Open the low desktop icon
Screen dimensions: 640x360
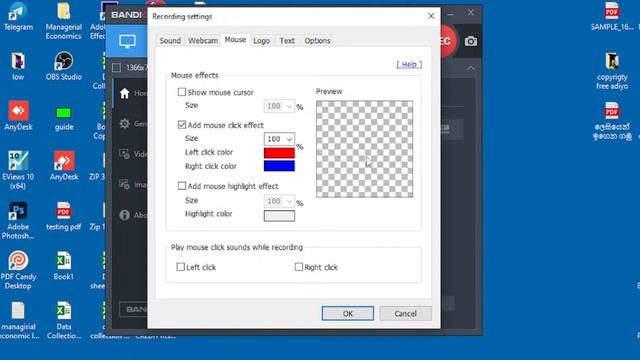click(x=18, y=65)
